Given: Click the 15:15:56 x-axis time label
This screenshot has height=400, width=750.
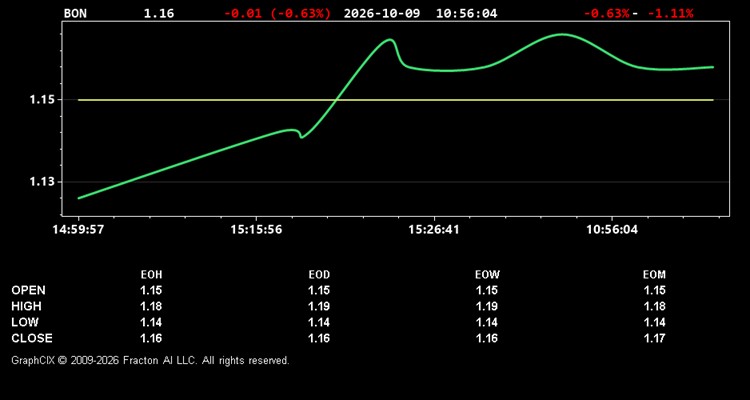Looking at the screenshot, I should coord(256,230).
